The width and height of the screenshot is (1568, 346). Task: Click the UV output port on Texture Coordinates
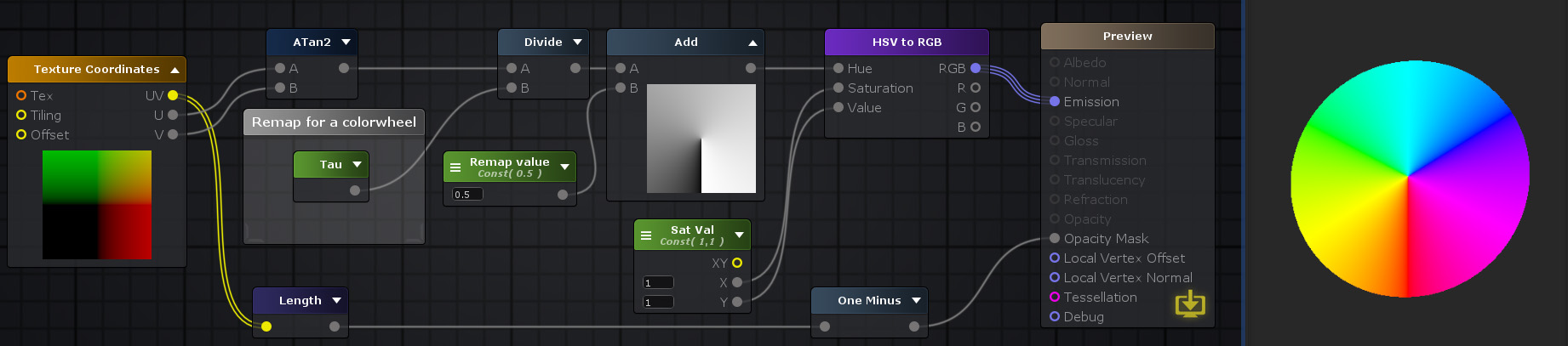point(173,95)
